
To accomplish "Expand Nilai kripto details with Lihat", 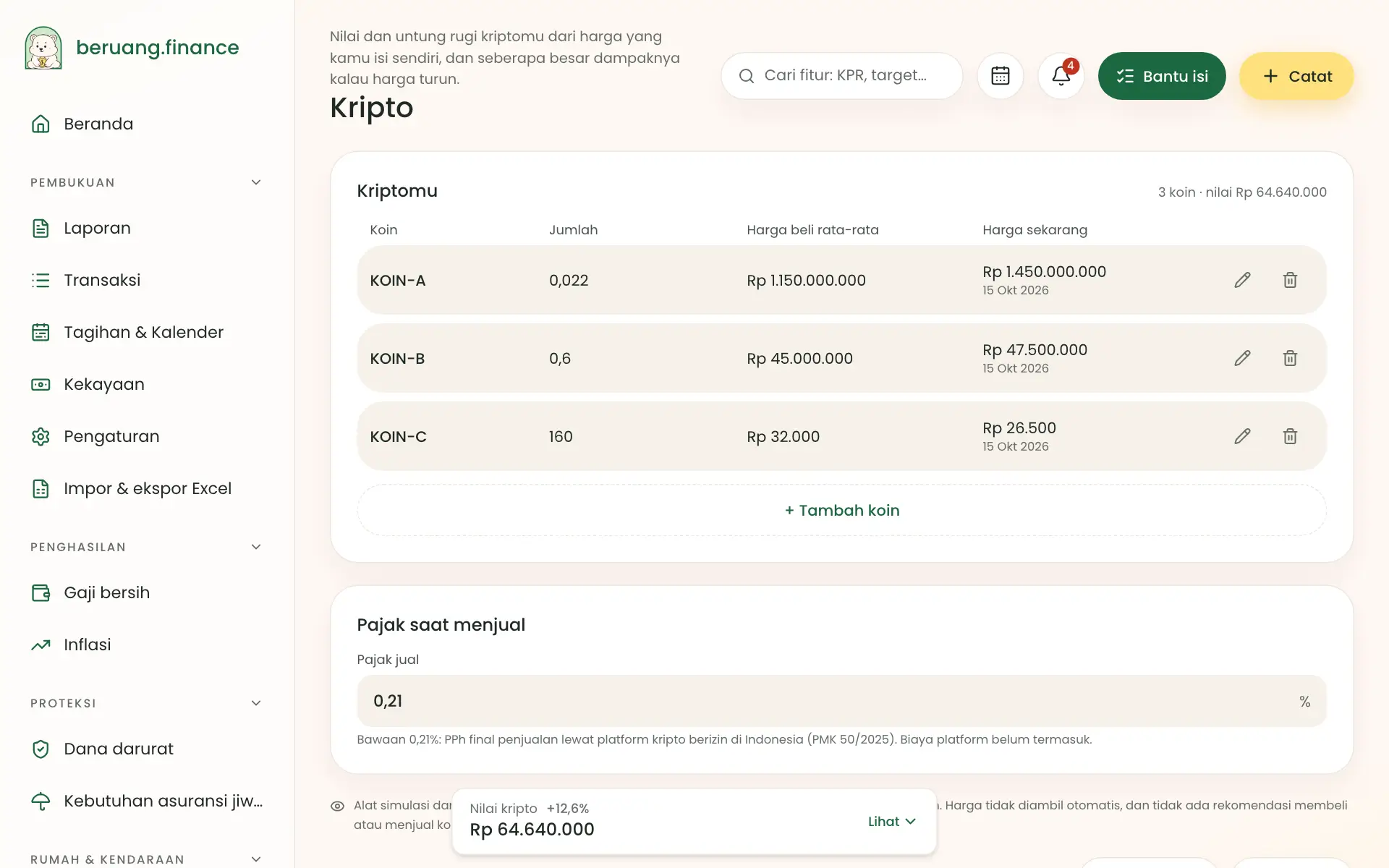I will point(892,822).
